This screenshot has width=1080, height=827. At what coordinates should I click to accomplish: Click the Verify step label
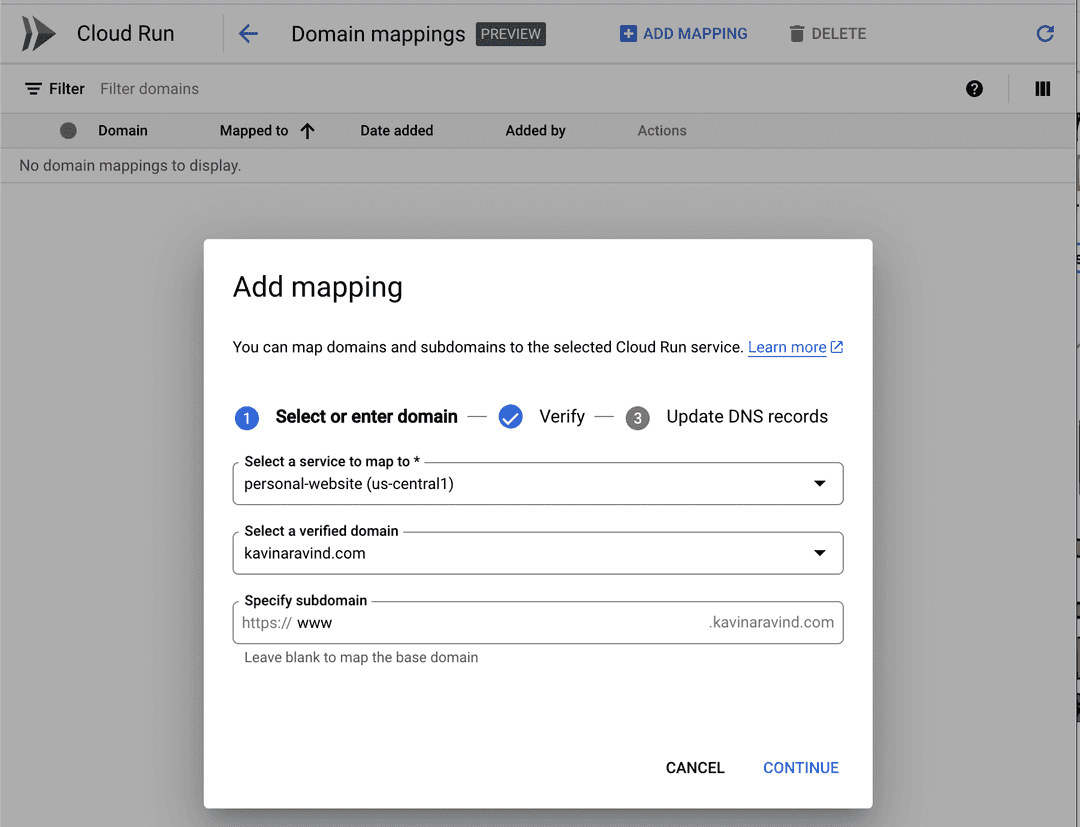[562, 417]
